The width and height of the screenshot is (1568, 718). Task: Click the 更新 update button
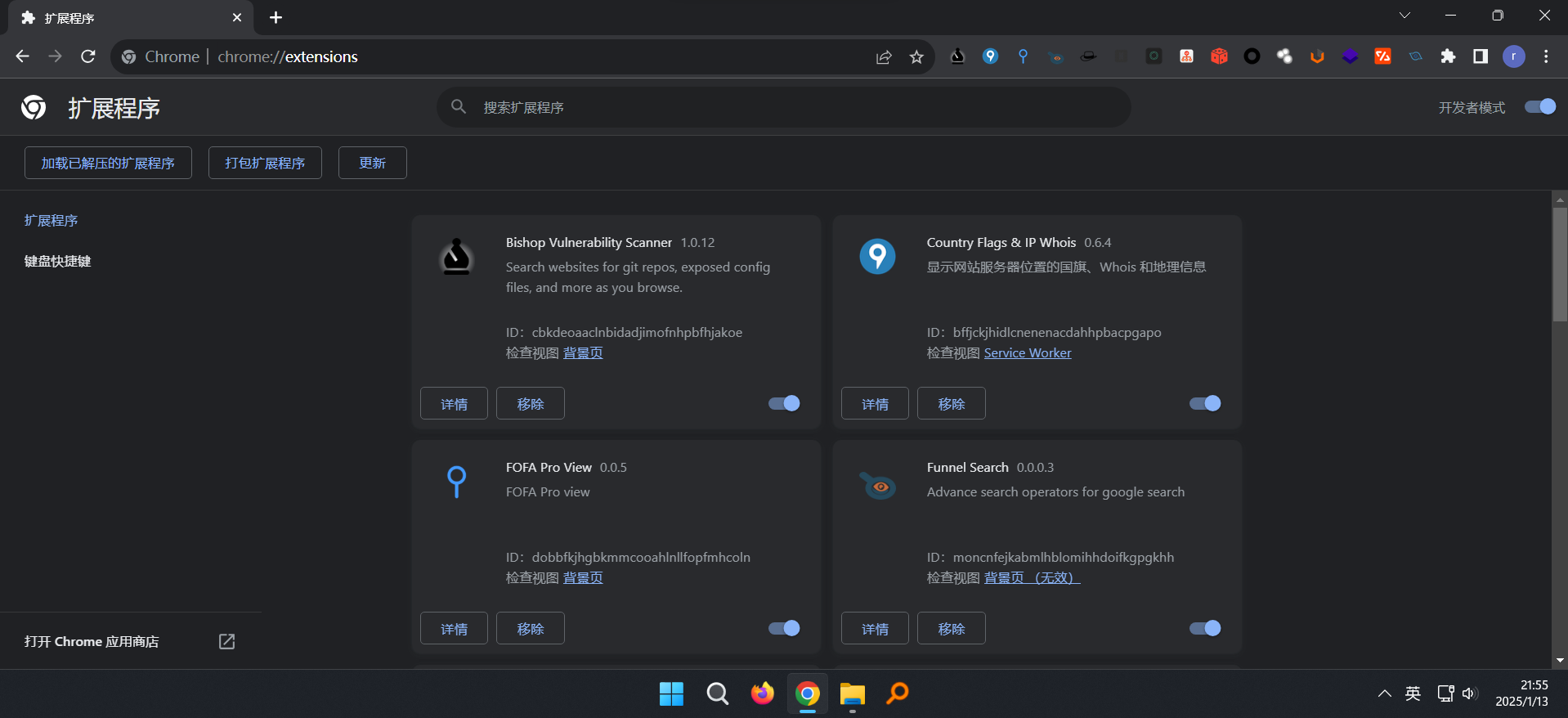(x=373, y=163)
